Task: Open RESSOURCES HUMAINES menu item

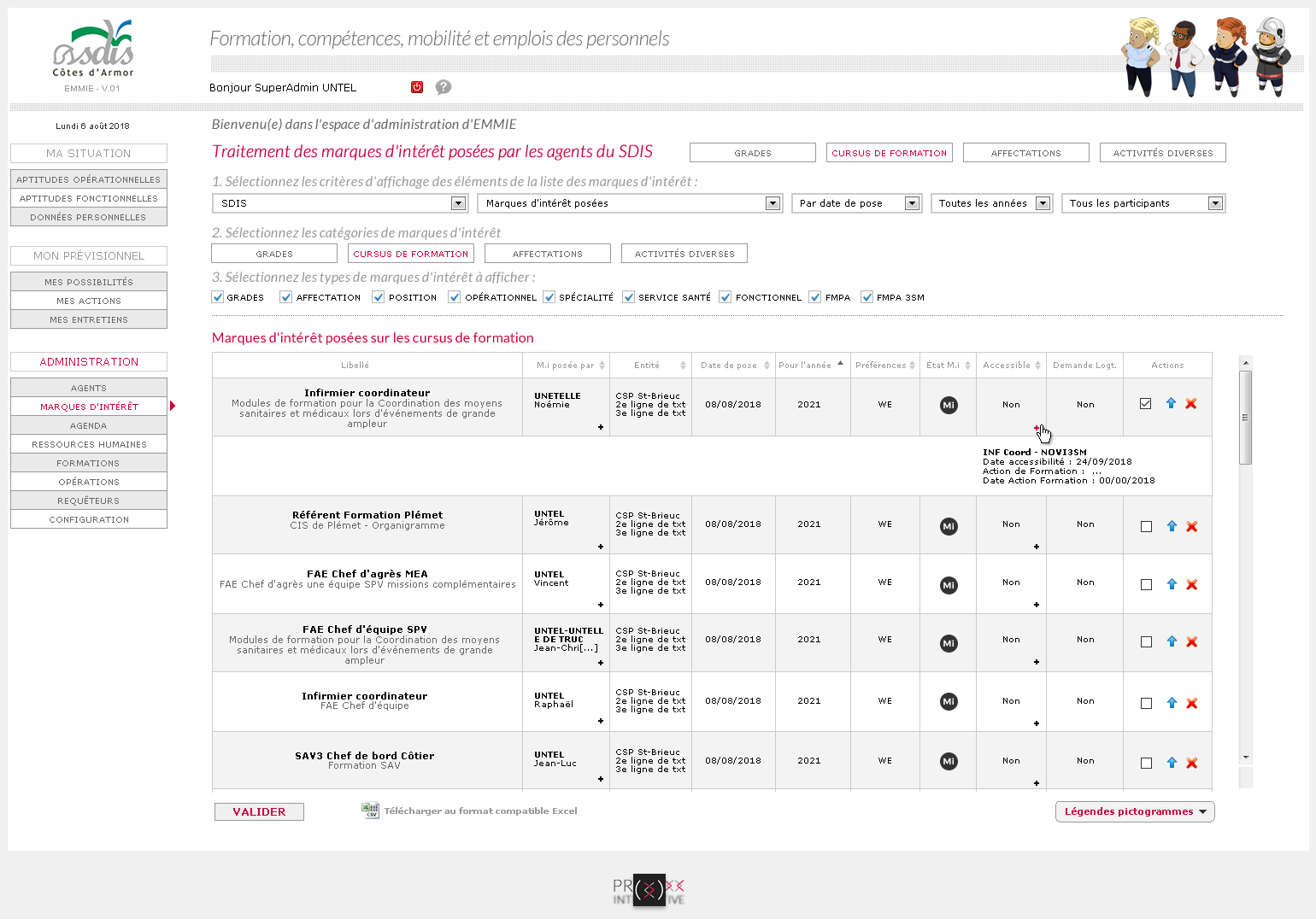Action: point(89,444)
